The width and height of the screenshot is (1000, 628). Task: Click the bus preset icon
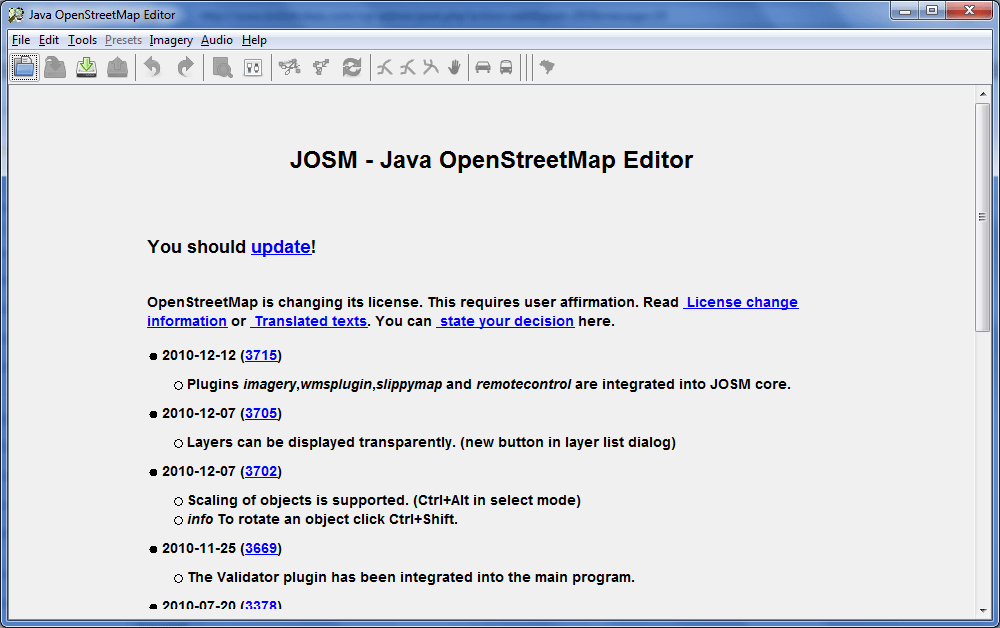coord(506,67)
